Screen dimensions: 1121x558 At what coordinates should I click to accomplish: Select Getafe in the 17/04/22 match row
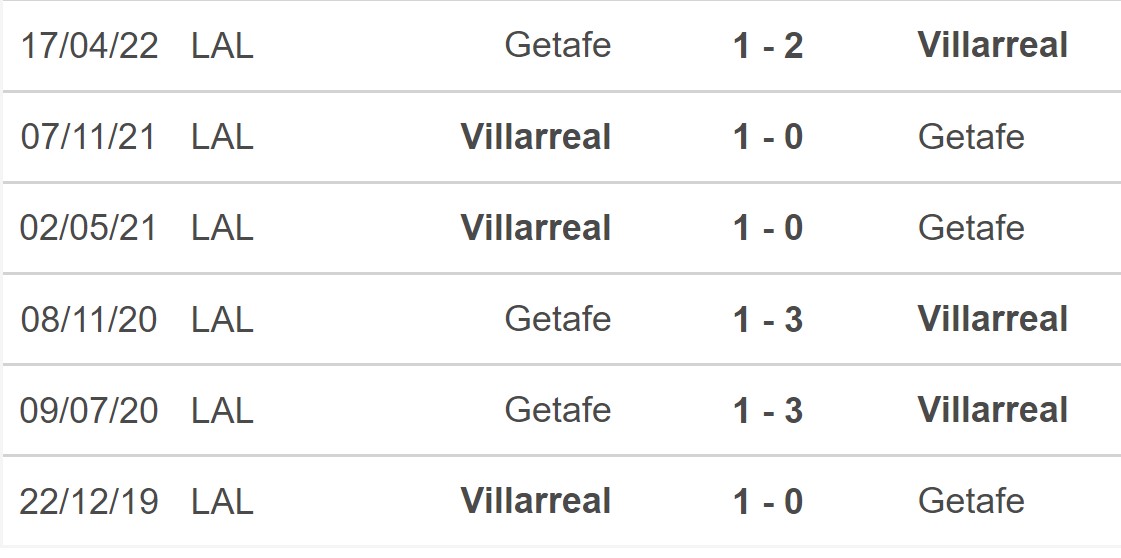point(558,46)
